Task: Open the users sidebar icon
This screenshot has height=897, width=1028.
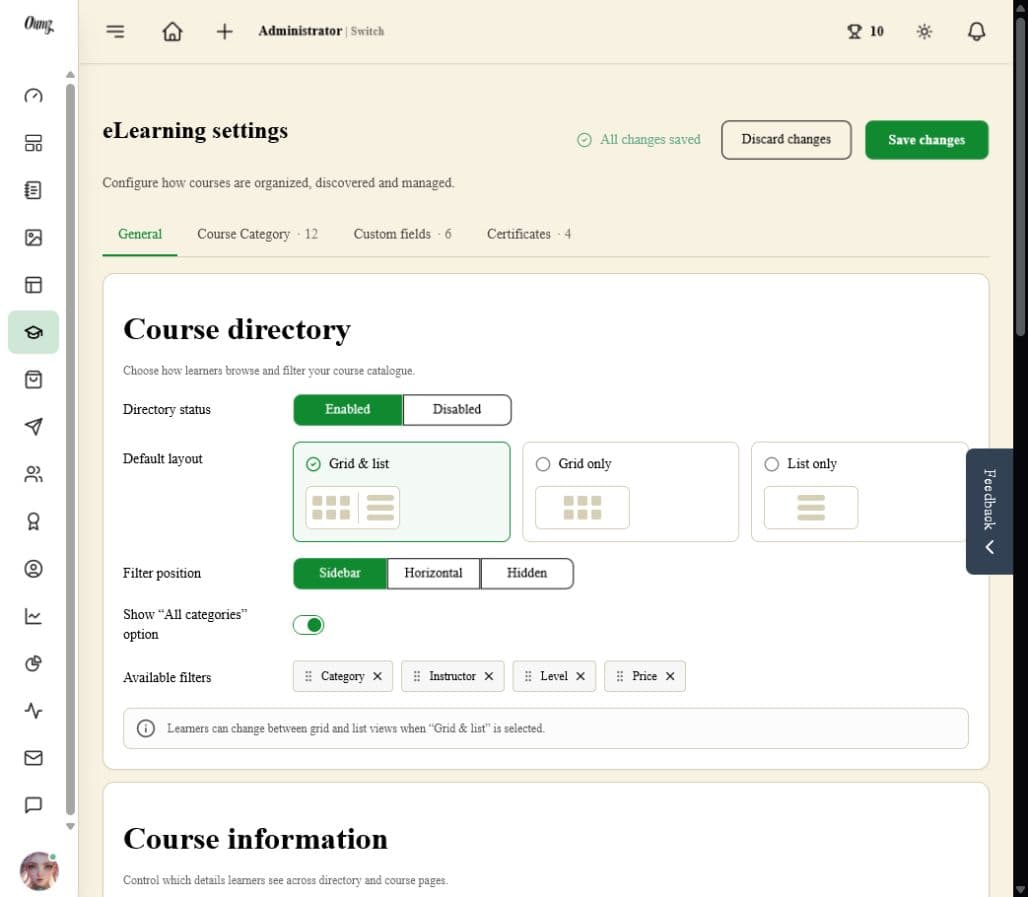Action: pyautogui.click(x=33, y=474)
